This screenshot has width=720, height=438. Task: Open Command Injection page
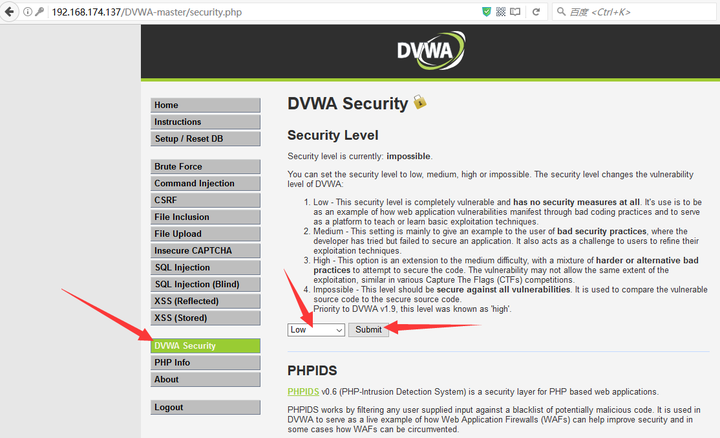point(205,183)
